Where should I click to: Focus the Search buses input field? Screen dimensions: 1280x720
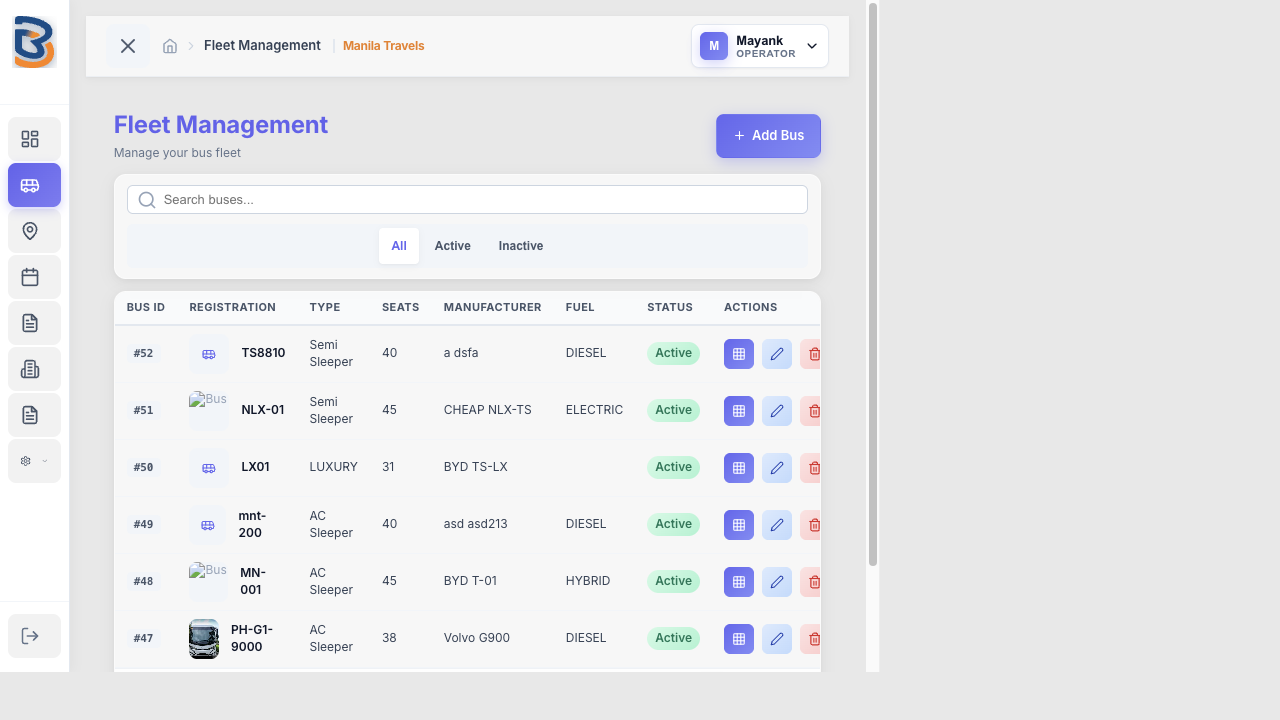(467, 200)
